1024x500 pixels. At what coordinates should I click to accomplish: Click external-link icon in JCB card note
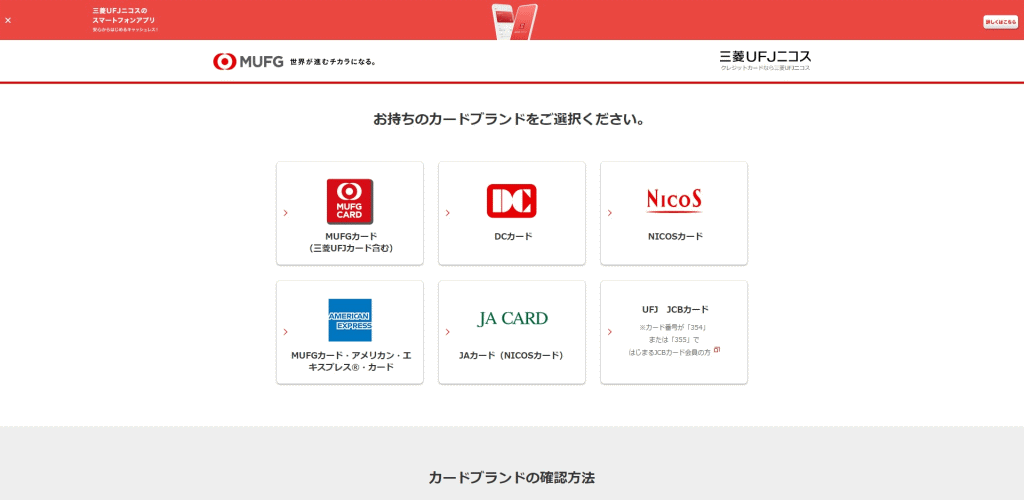717,350
